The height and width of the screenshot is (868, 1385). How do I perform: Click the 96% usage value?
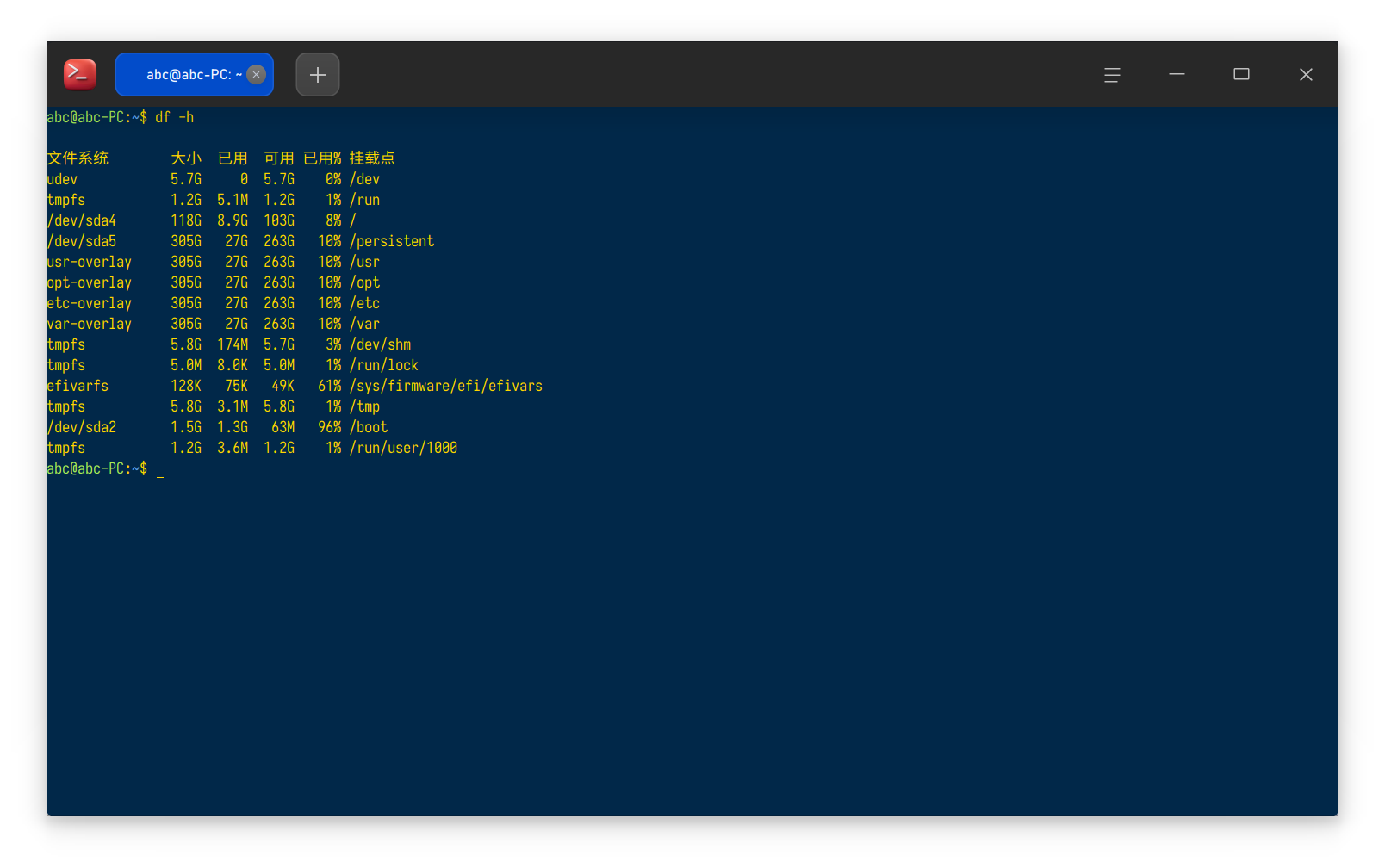(330, 427)
